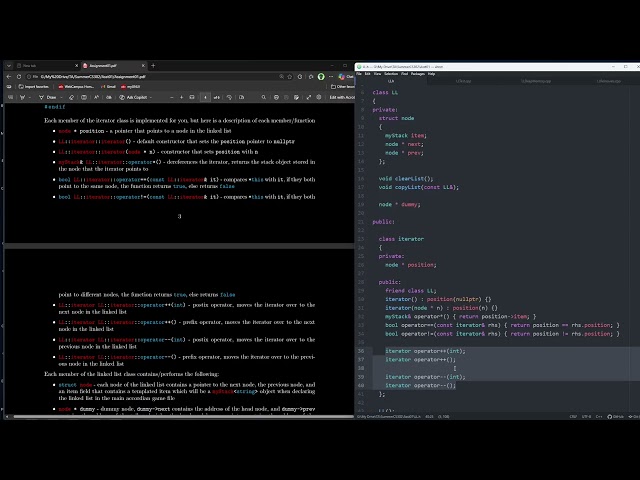640x480 pixels.
Task: Click code line 'node * dummy;'
Action: tap(399, 204)
